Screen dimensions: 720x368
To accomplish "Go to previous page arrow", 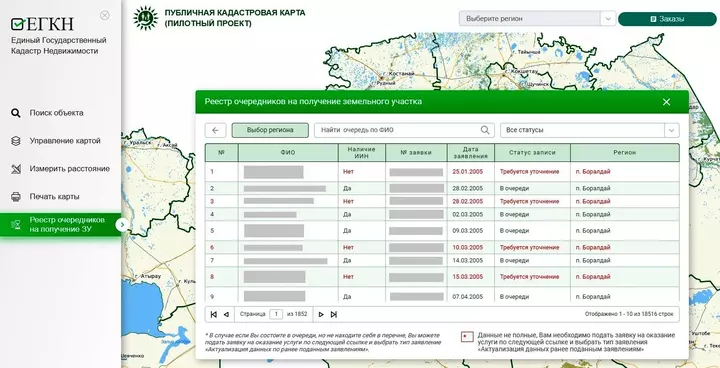I will pos(226,314).
